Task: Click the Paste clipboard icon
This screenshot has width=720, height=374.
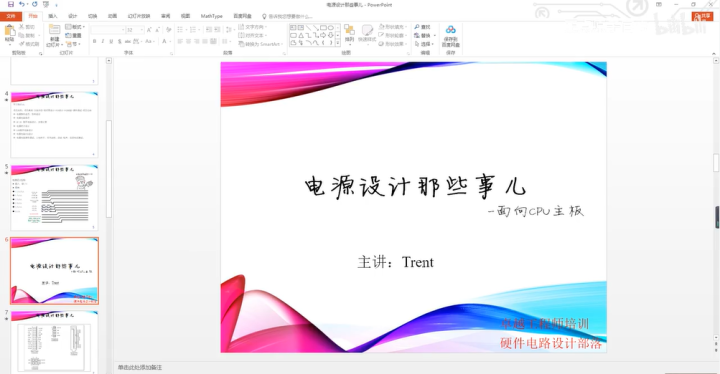Action: pos(10,31)
